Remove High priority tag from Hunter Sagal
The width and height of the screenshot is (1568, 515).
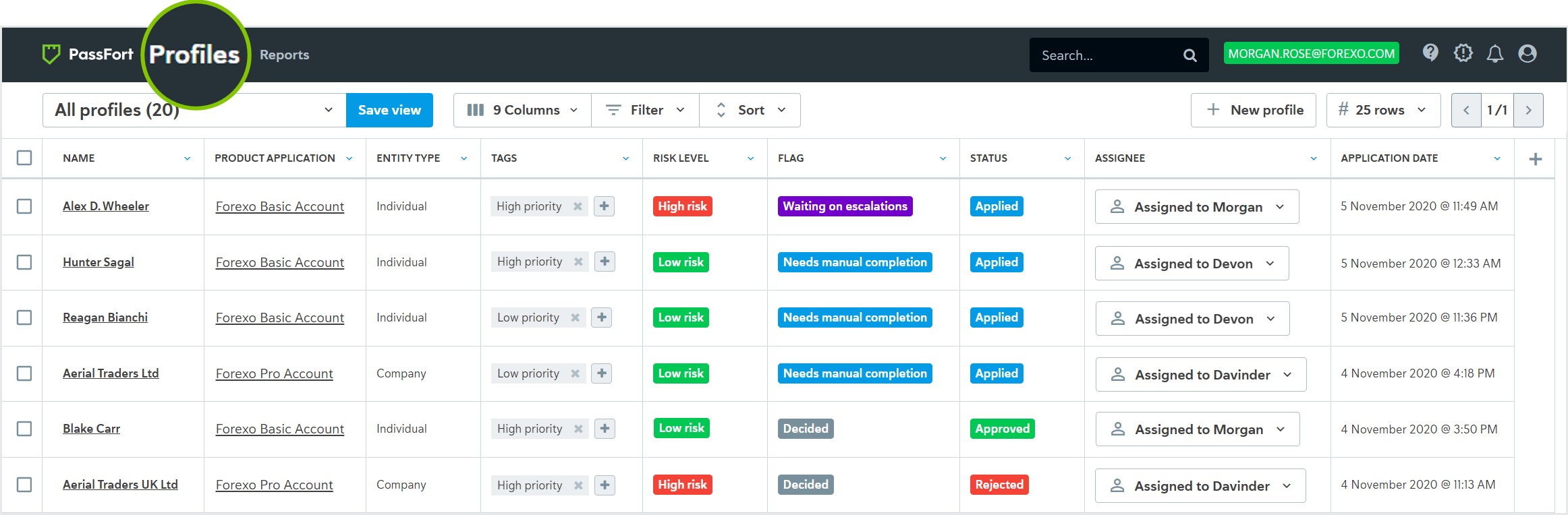pyautogui.click(x=578, y=262)
